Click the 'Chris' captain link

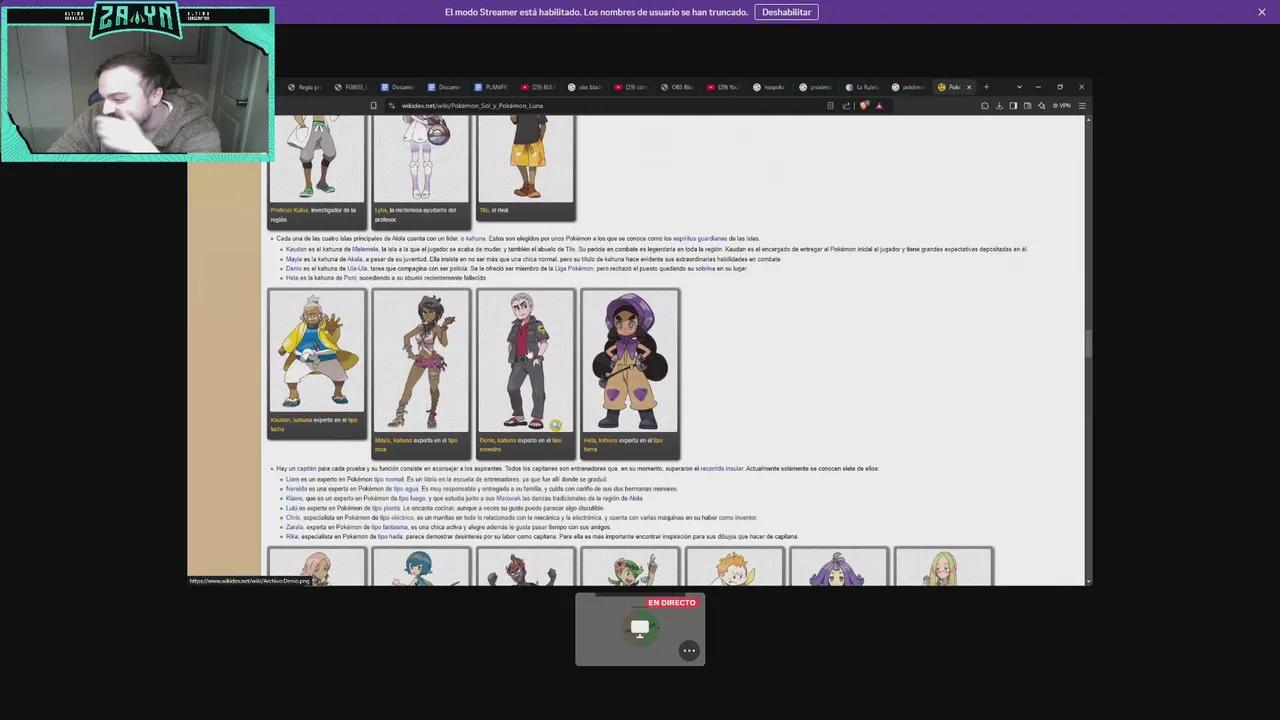coord(293,517)
